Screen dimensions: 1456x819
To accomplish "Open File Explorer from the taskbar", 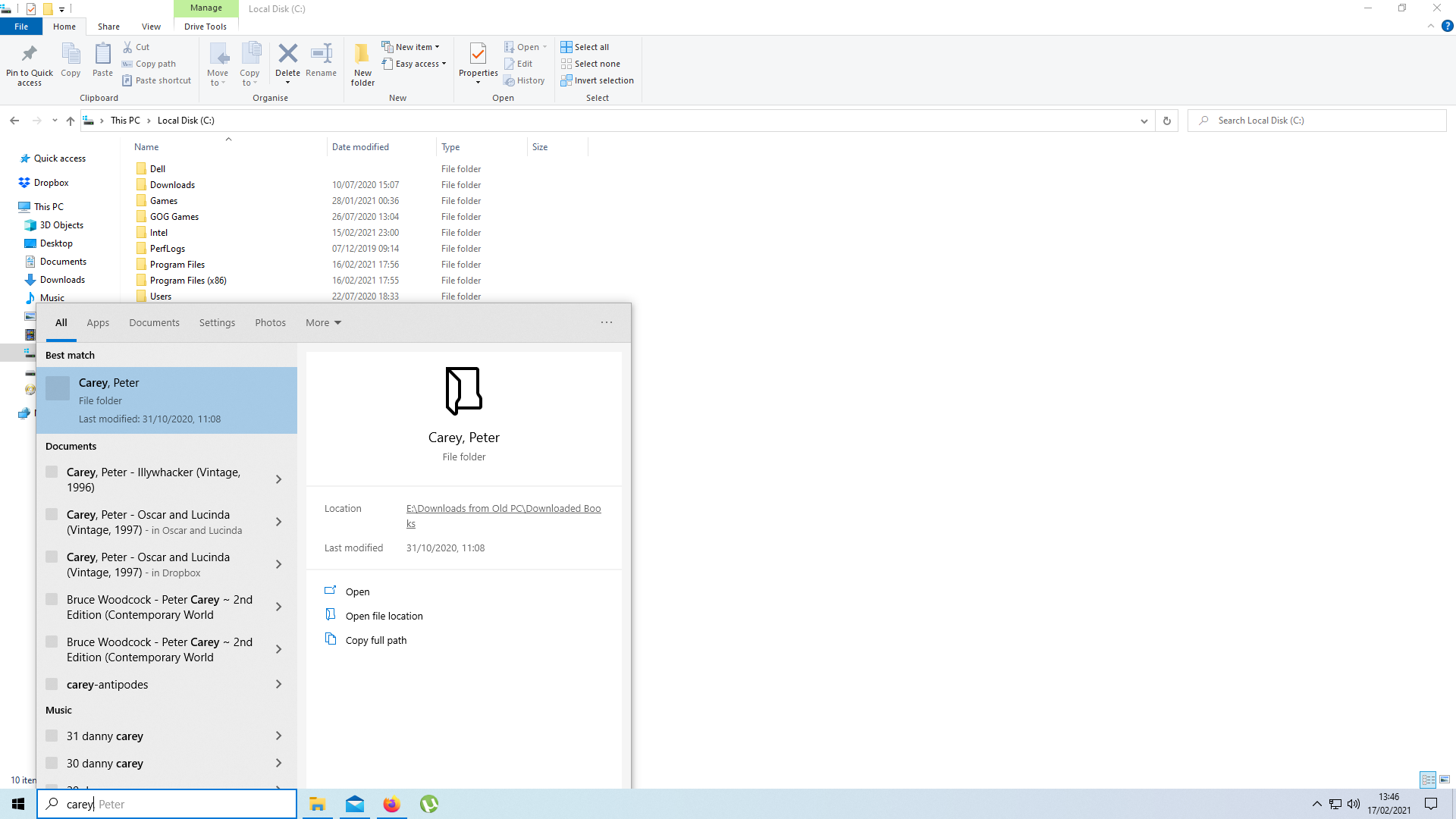I will pos(318,804).
